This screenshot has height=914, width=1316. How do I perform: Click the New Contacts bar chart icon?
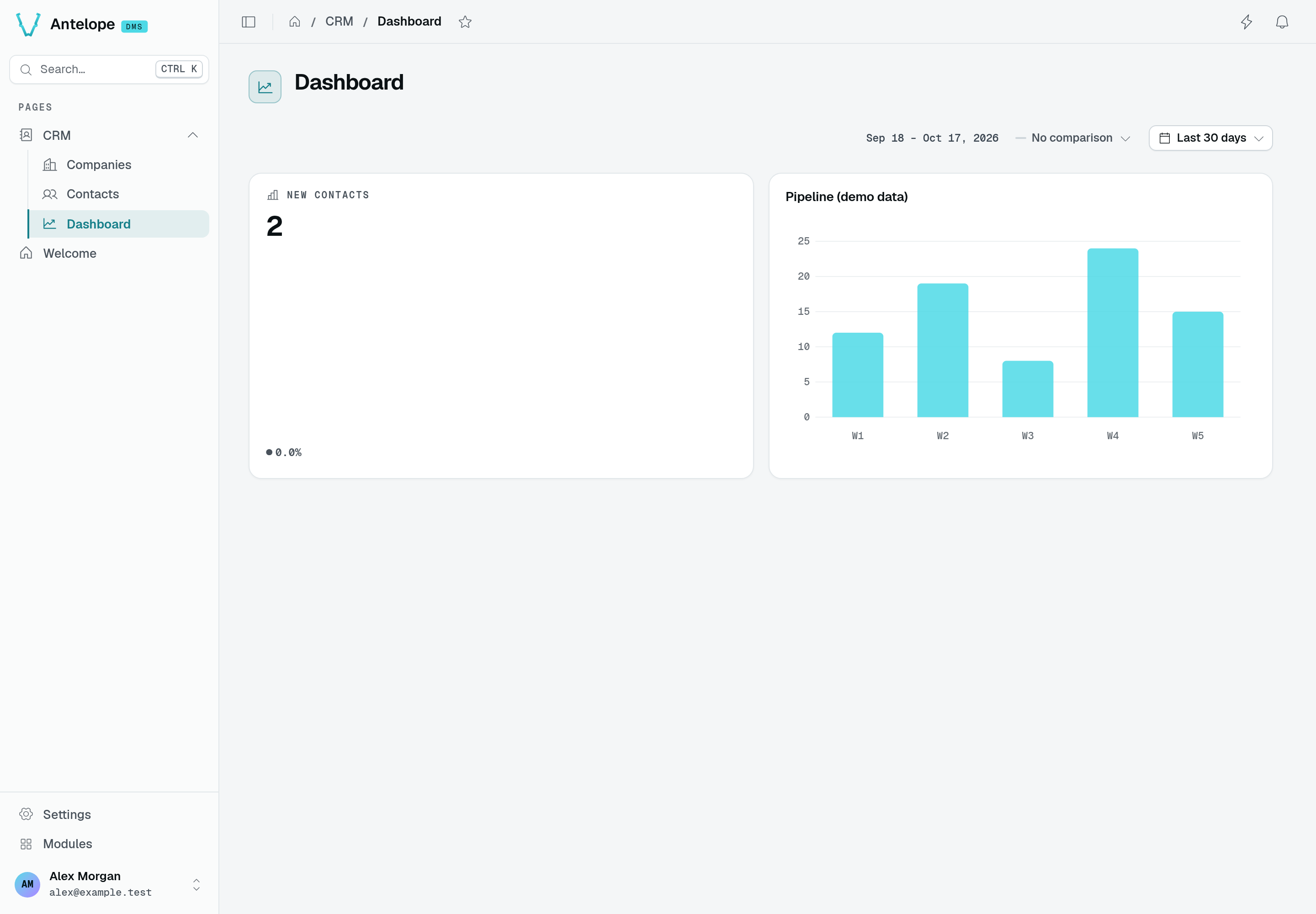[x=273, y=195]
